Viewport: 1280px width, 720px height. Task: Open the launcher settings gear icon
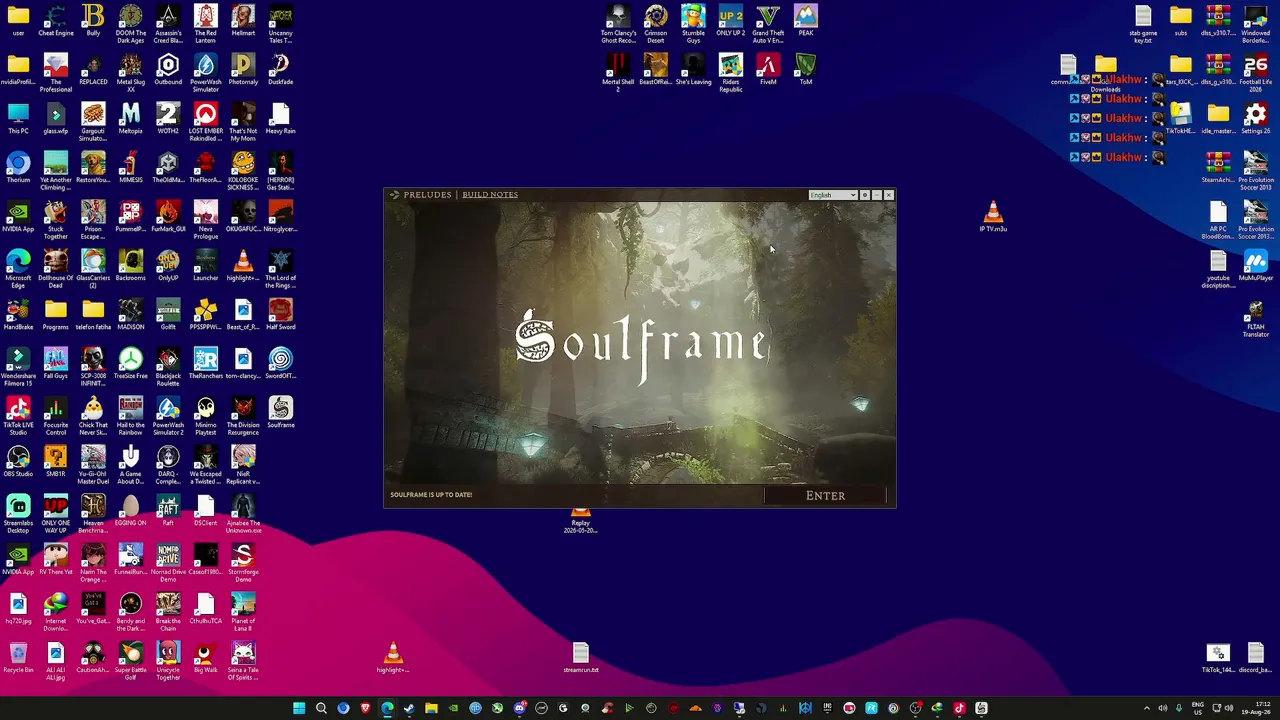tap(865, 195)
